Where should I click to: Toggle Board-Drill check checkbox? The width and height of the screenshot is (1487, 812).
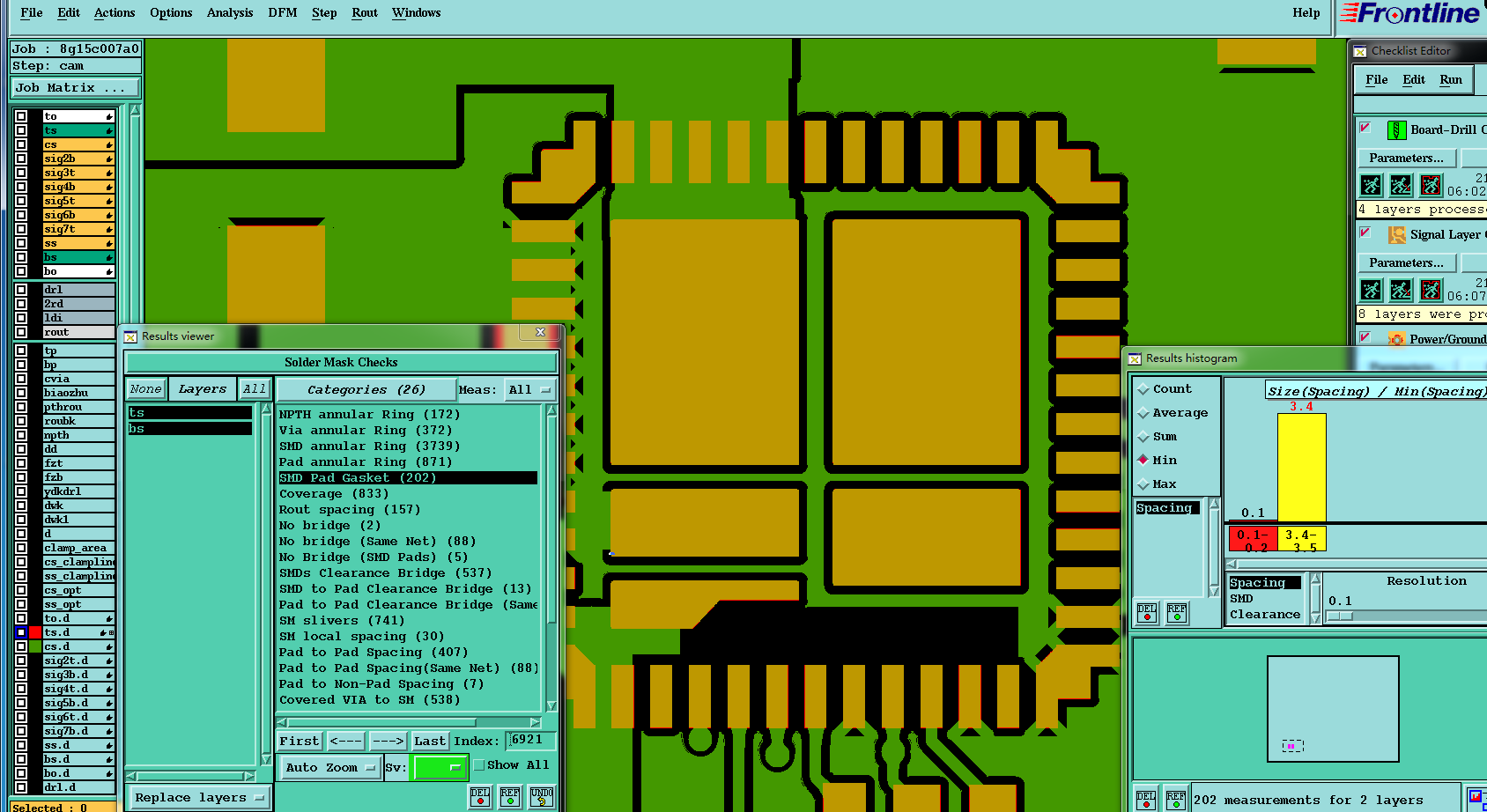(1365, 128)
